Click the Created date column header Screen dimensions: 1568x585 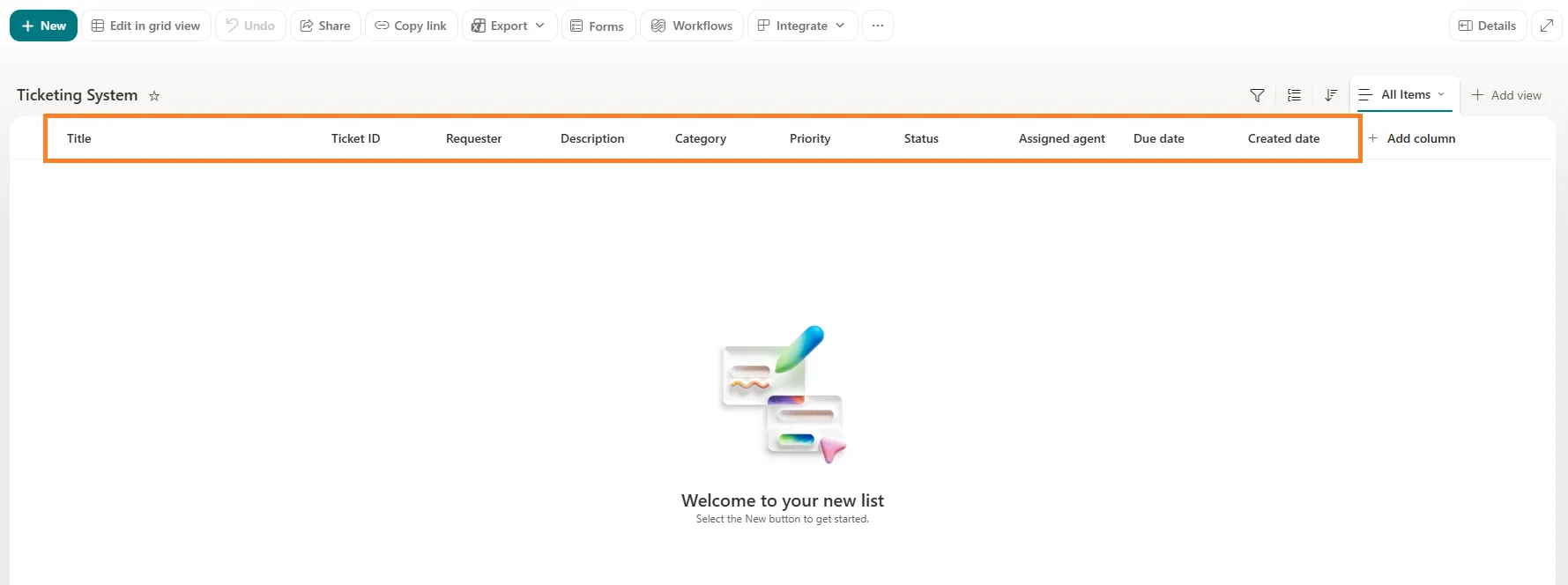[x=1283, y=138]
